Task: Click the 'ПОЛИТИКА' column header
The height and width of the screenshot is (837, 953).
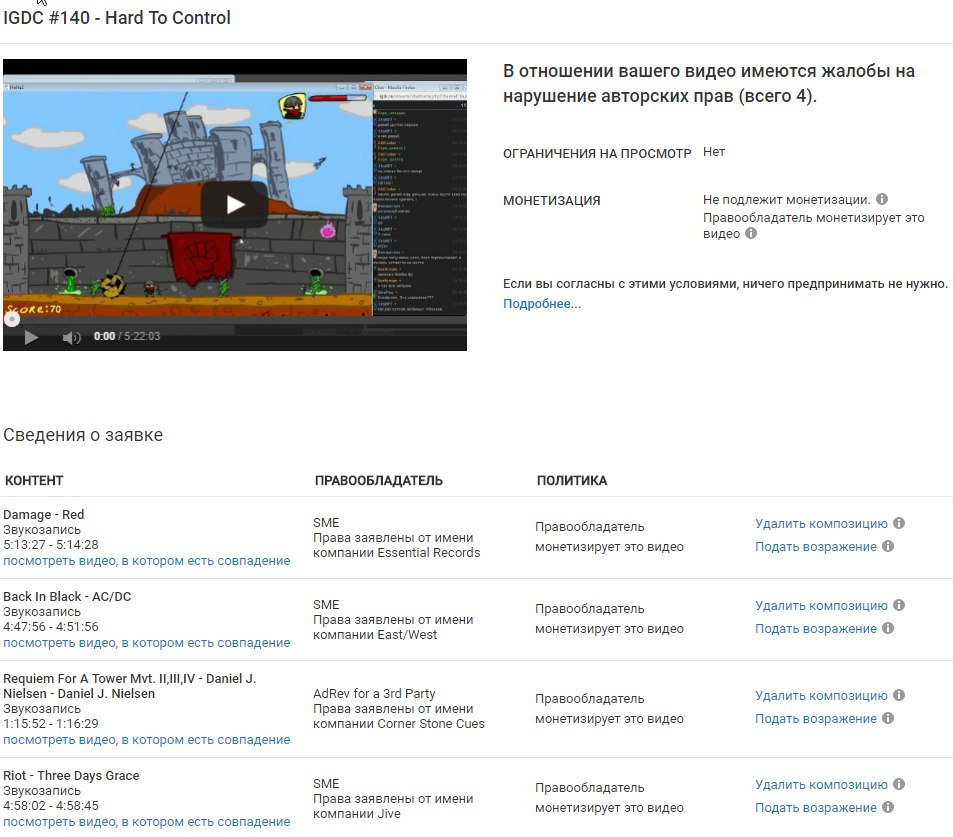Action: (572, 481)
